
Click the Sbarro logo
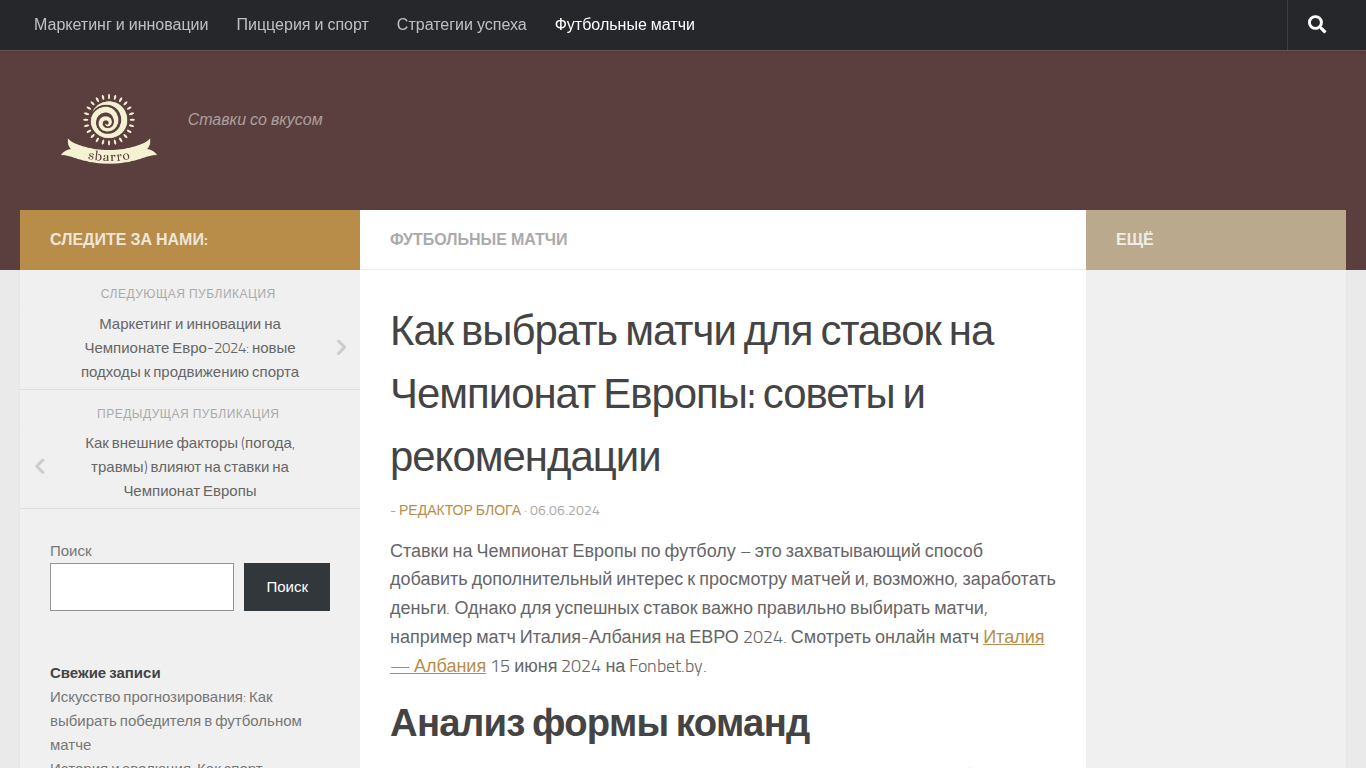[109, 129]
